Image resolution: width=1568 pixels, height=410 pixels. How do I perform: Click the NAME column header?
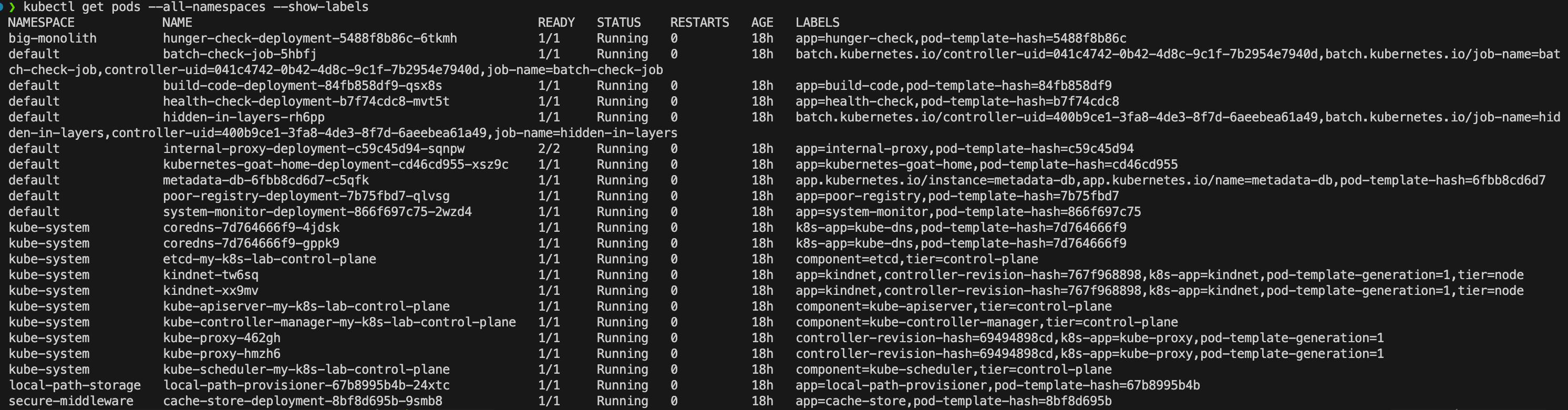[x=177, y=23]
